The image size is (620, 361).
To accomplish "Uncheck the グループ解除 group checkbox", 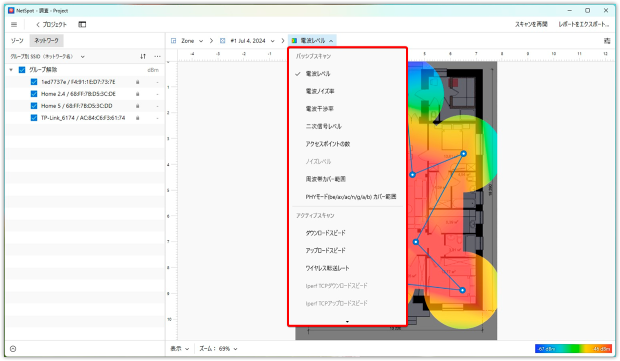I will (x=22, y=70).
